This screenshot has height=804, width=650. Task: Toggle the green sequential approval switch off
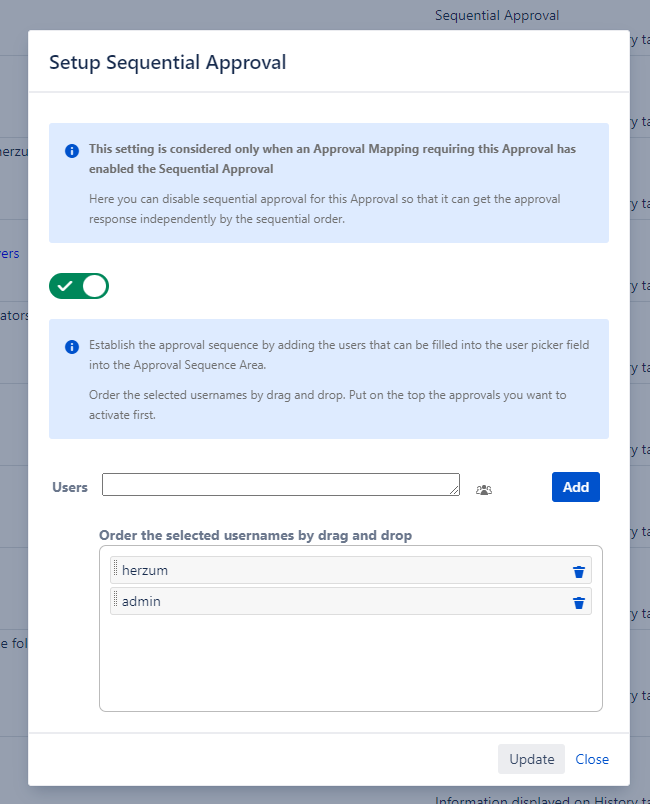(x=79, y=286)
